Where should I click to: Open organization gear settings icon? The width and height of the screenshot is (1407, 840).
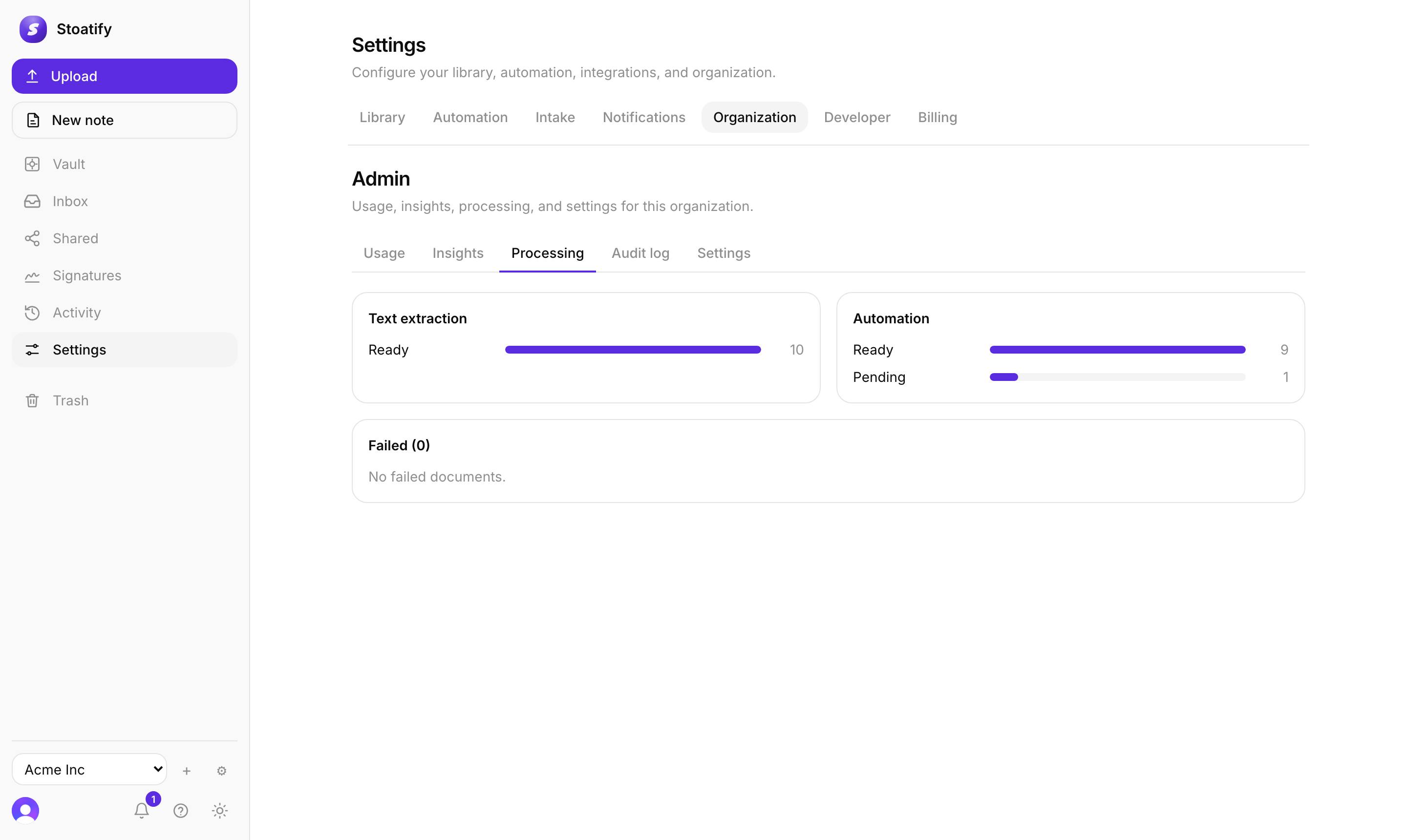[x=221, y=770]
